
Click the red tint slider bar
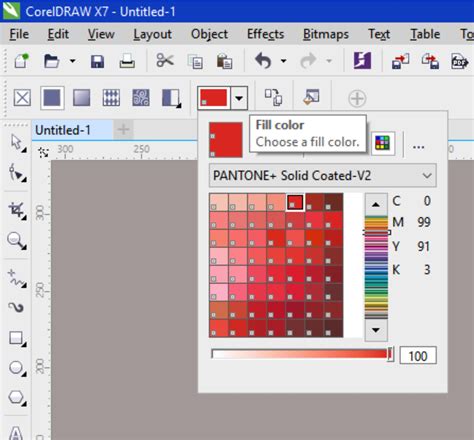click(303, 354)
